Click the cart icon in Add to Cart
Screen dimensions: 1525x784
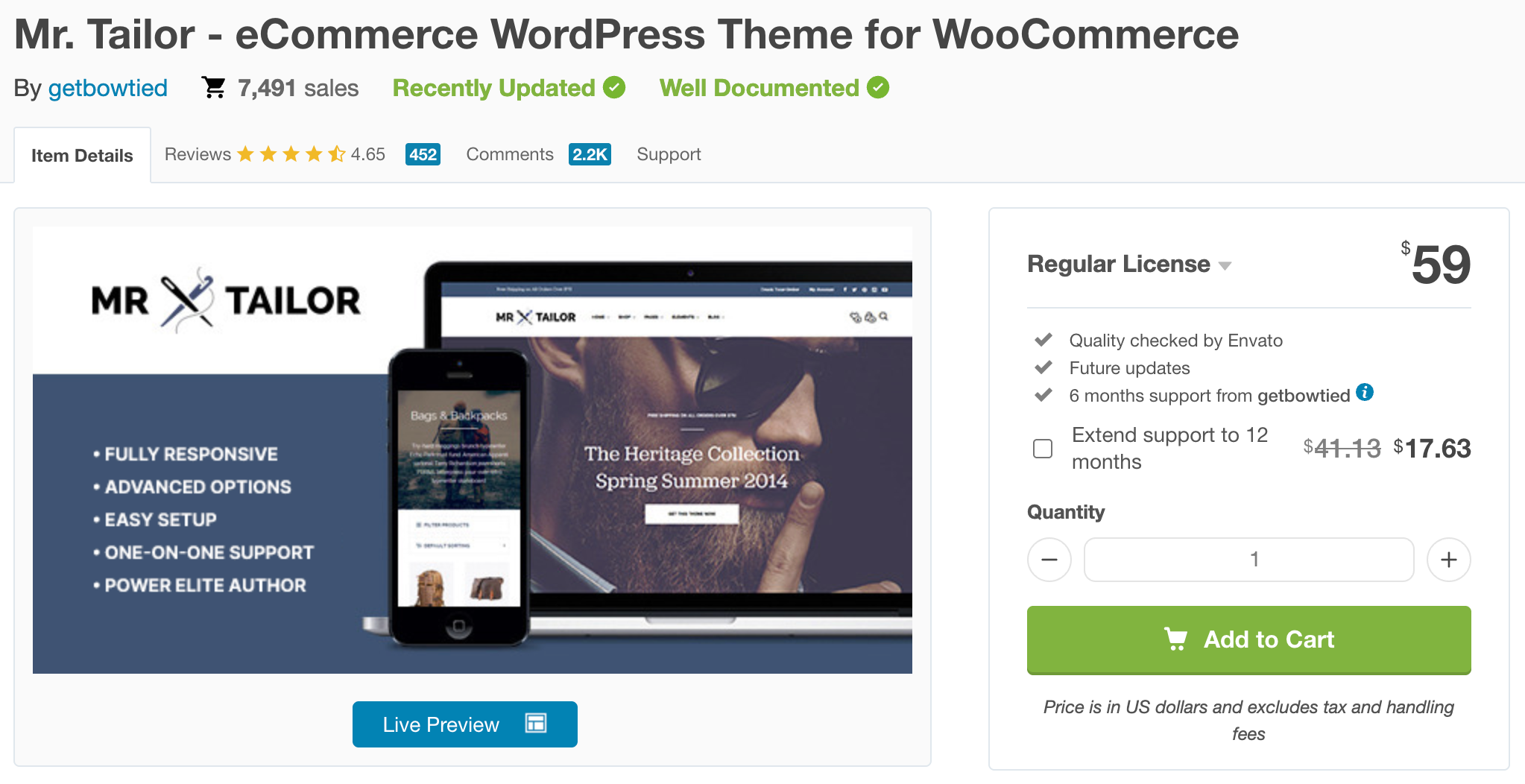pos(1175,639)
